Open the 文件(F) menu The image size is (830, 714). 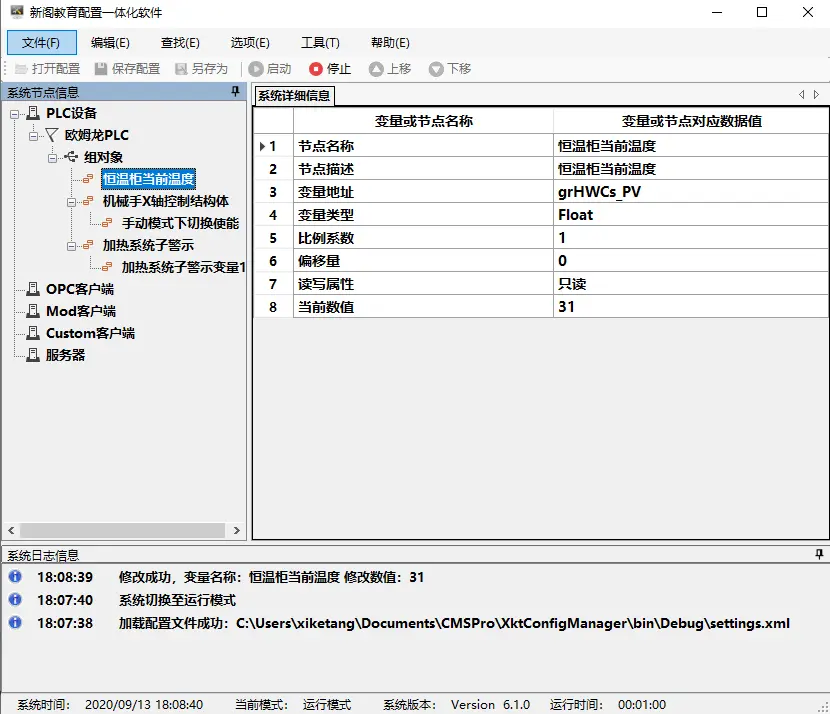click(41, 42)
